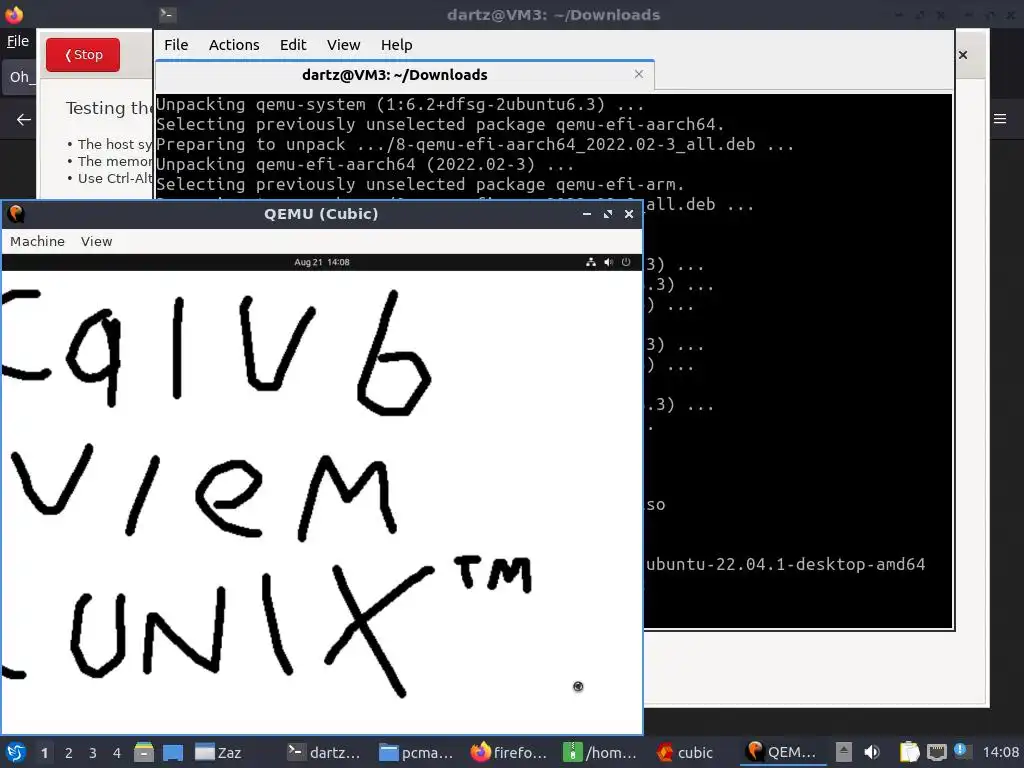Click the Firefox back arrow button
The image size is (1024, 768).
[x=24, y=120]
